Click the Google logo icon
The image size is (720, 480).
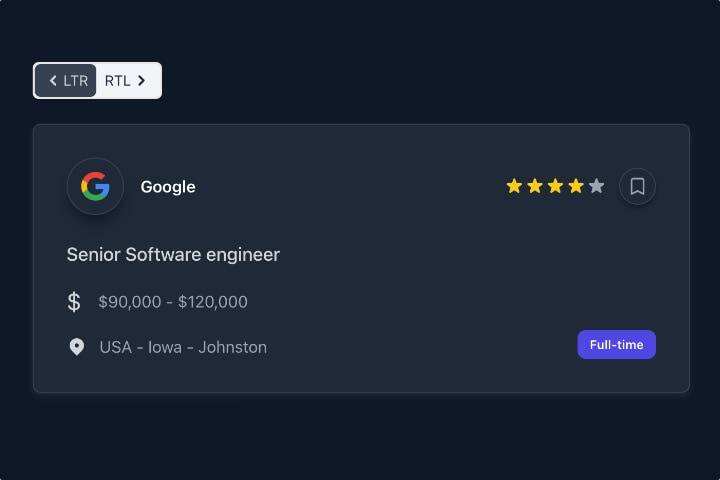click(95, 186)
